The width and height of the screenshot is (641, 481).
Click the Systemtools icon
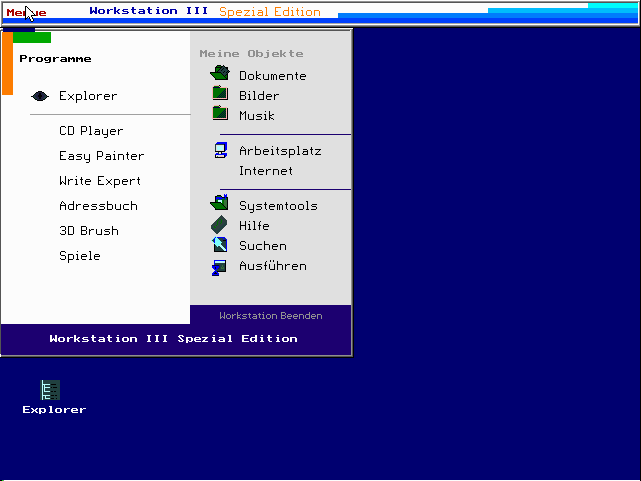click(x=220, y=204)
